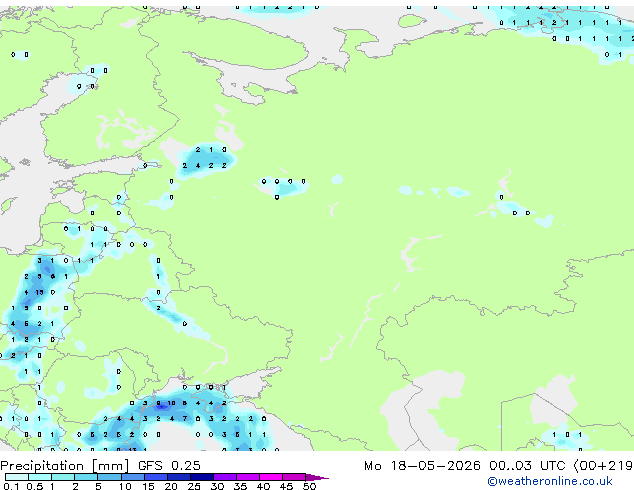Click the legend swatch between 45 and 50
Viewport: 634px width, 490px height.
coord(294,477)
